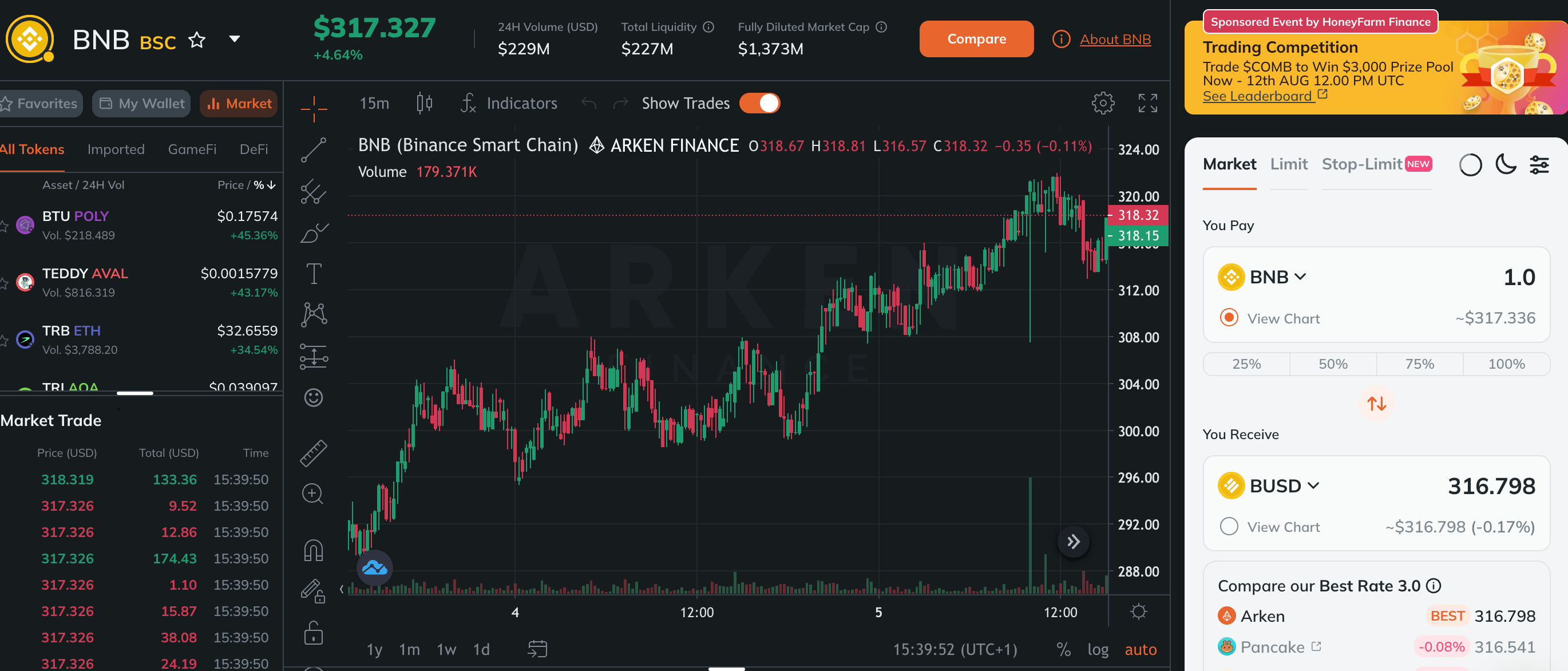
Task: Open the 15m interval selector
Action: 374,103
